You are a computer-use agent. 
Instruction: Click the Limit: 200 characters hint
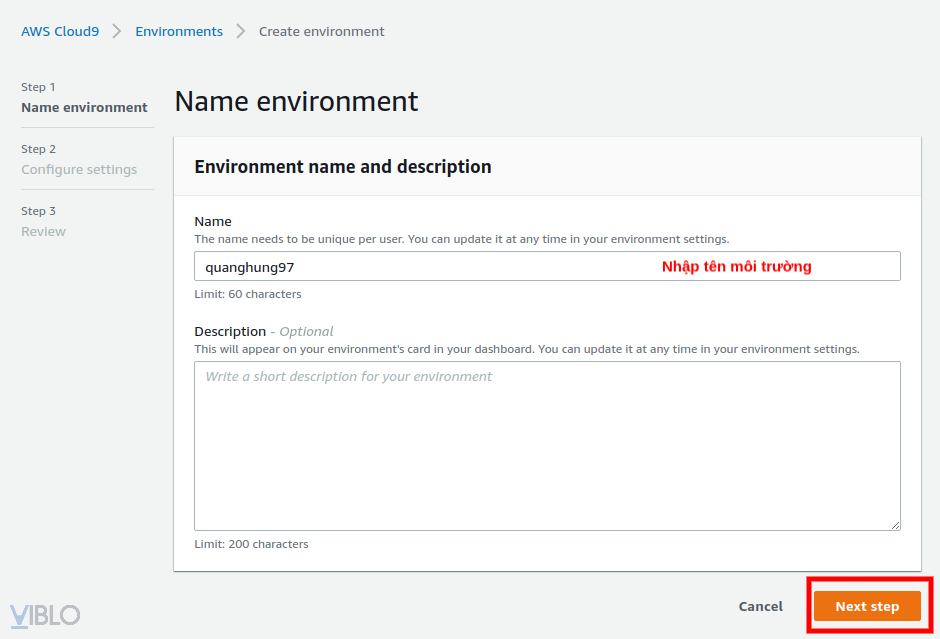[251, 544]
